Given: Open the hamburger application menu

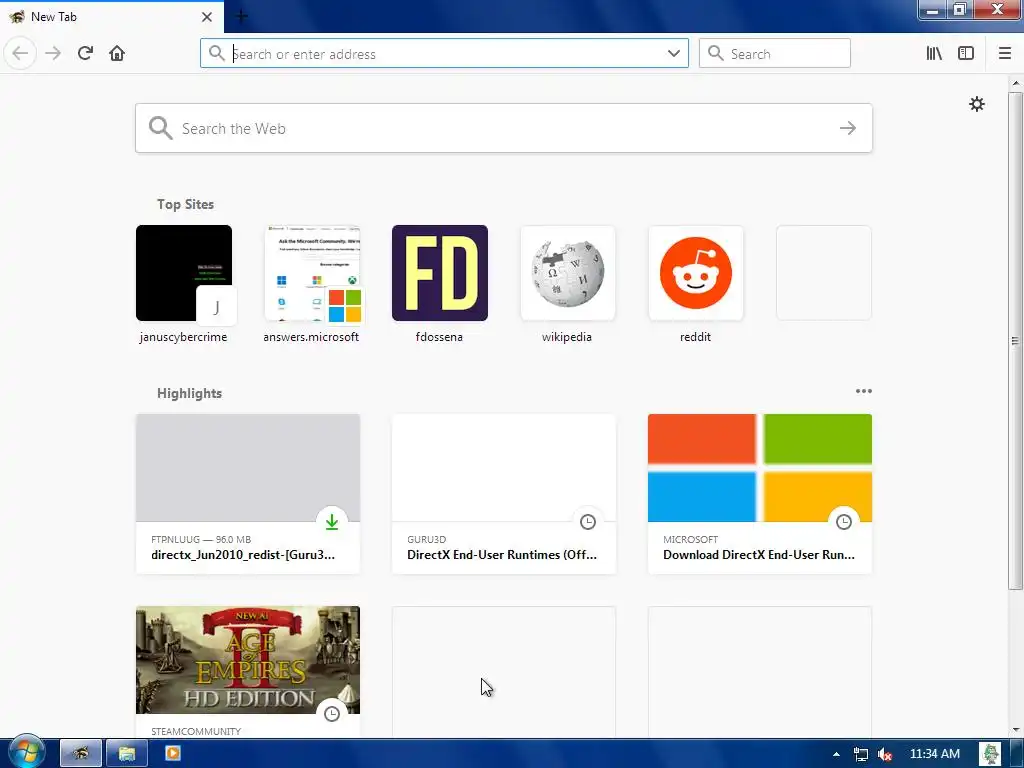Looking at the screenshot, I should (x=1004, y=54).
